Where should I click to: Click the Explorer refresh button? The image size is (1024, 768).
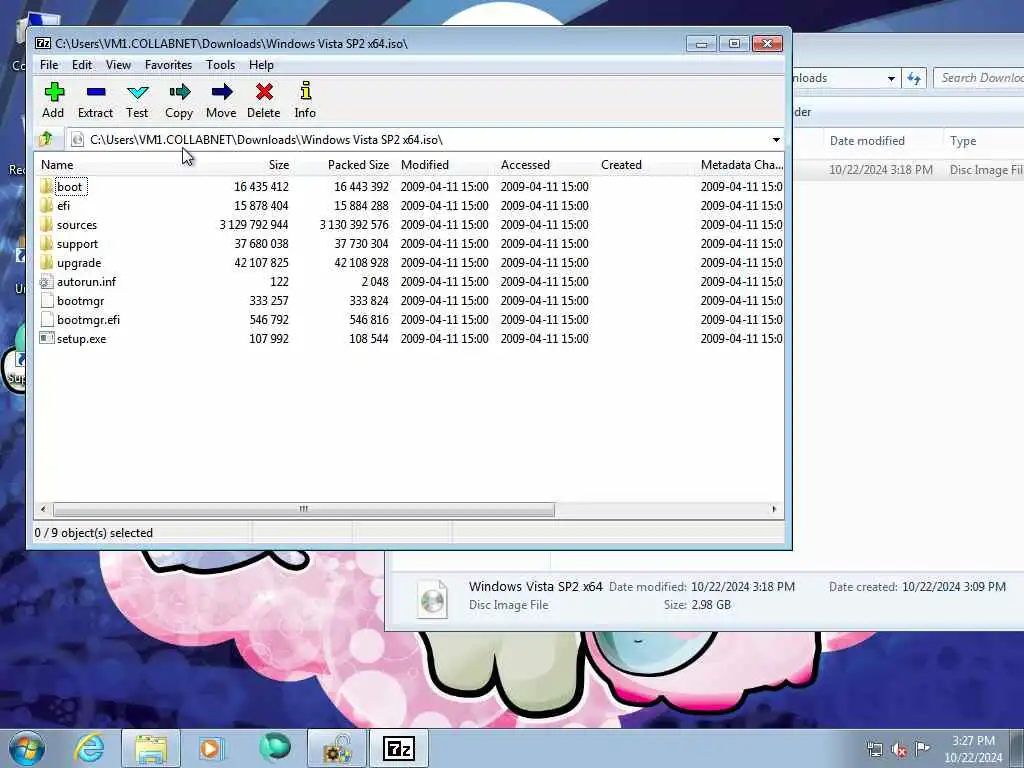(x=914, y=78)
